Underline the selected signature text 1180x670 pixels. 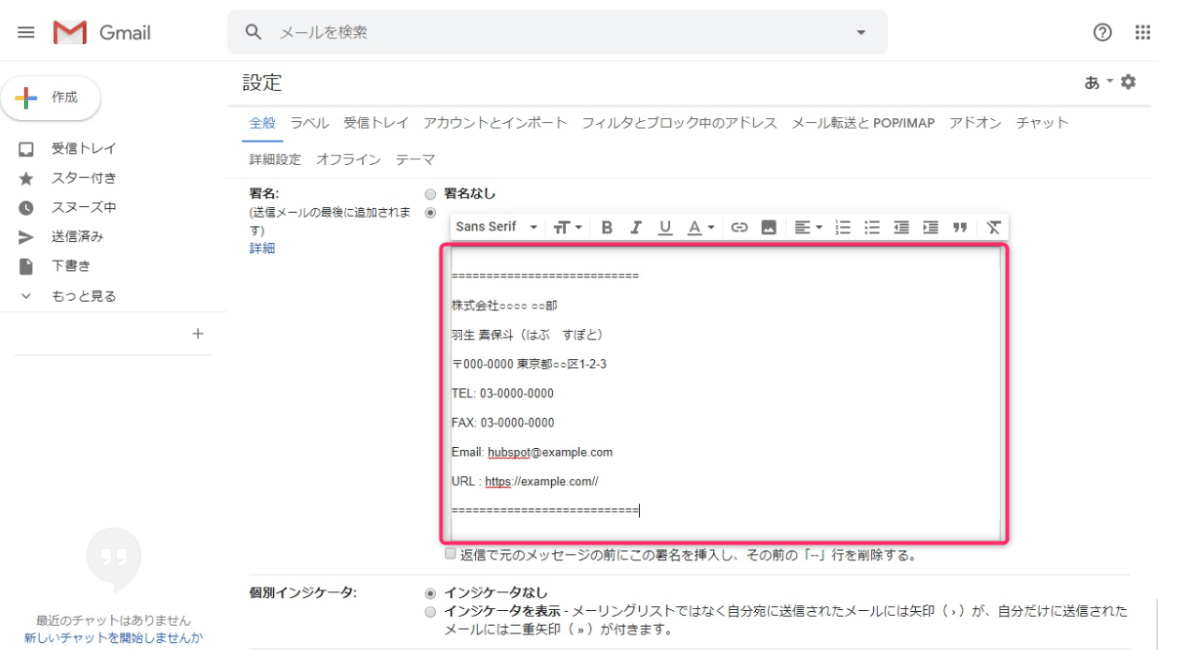point(664,227)
